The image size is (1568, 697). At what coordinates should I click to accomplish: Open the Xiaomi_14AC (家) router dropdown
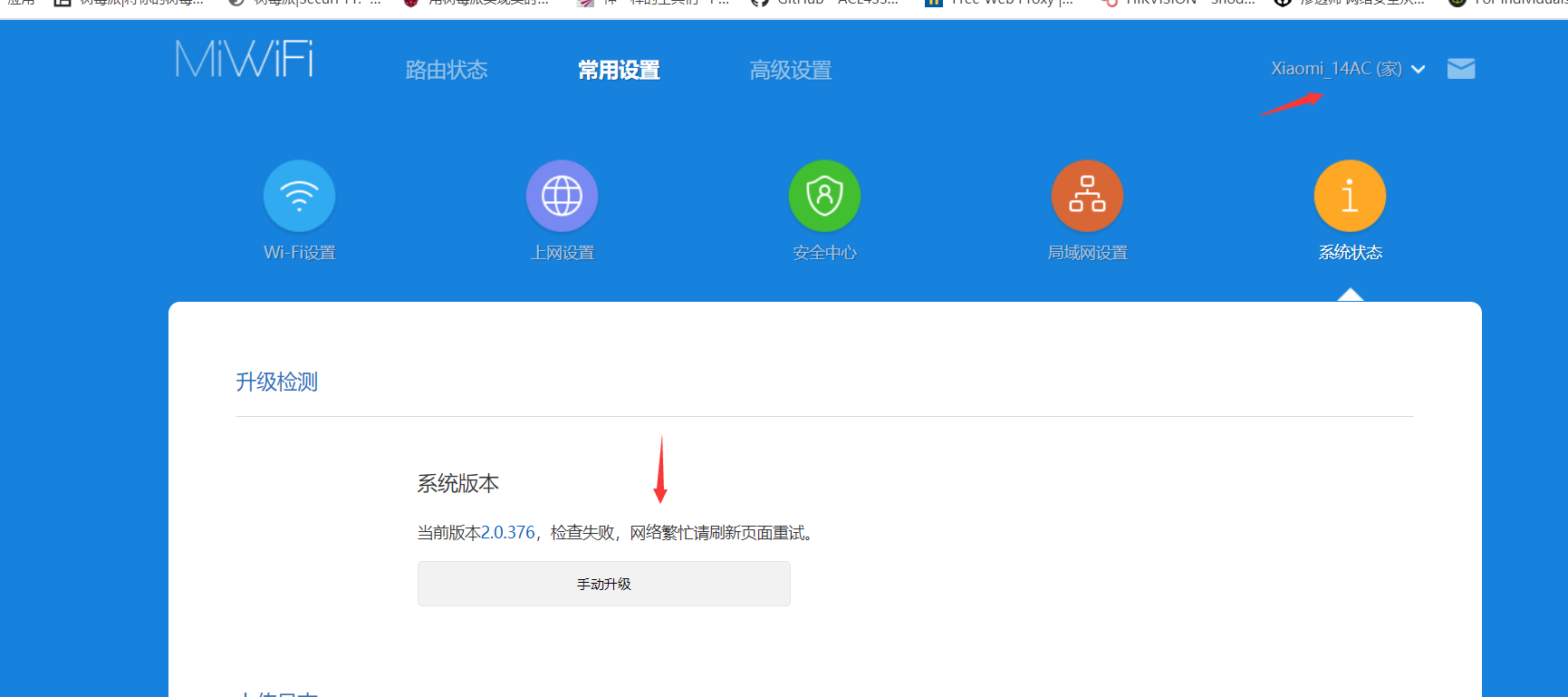click(1336, 69)
